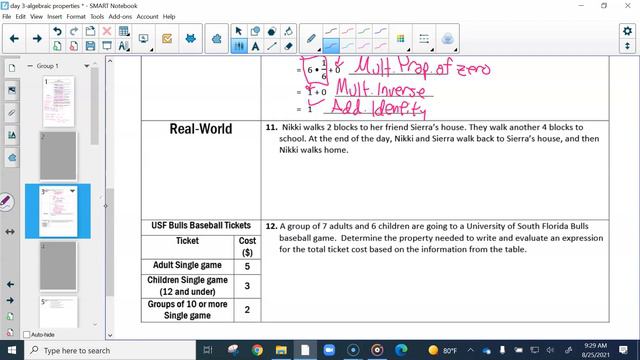The image size is (640, 360).
Task: Open toolbar settings gear
Action: point(627,31)
